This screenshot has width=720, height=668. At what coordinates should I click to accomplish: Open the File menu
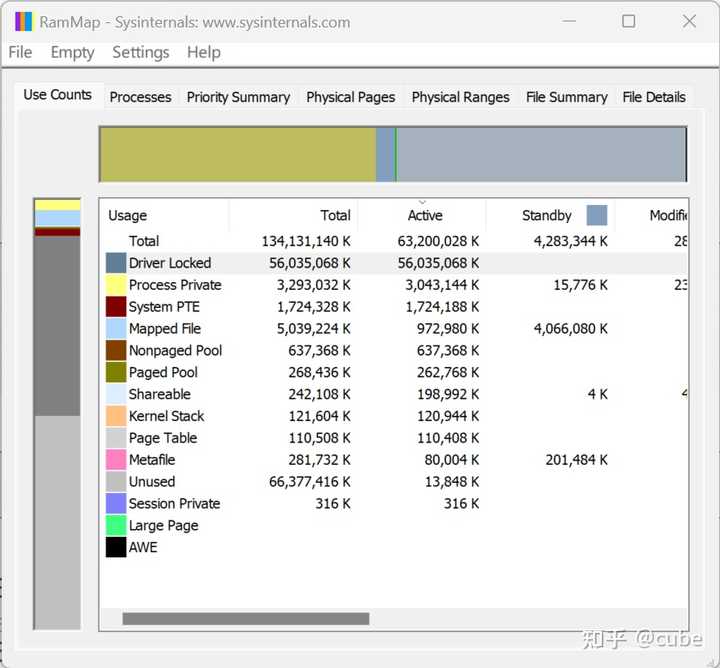[20, 52]
